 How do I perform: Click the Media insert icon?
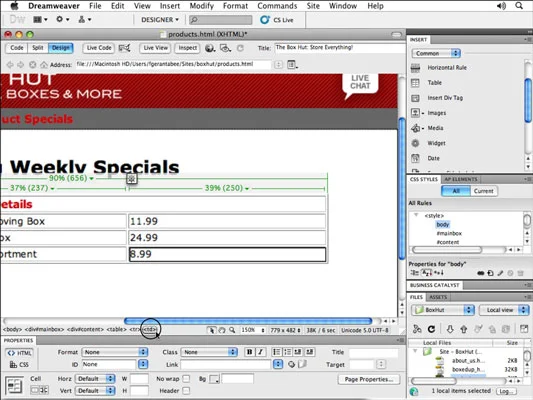(x=415, y=128)
